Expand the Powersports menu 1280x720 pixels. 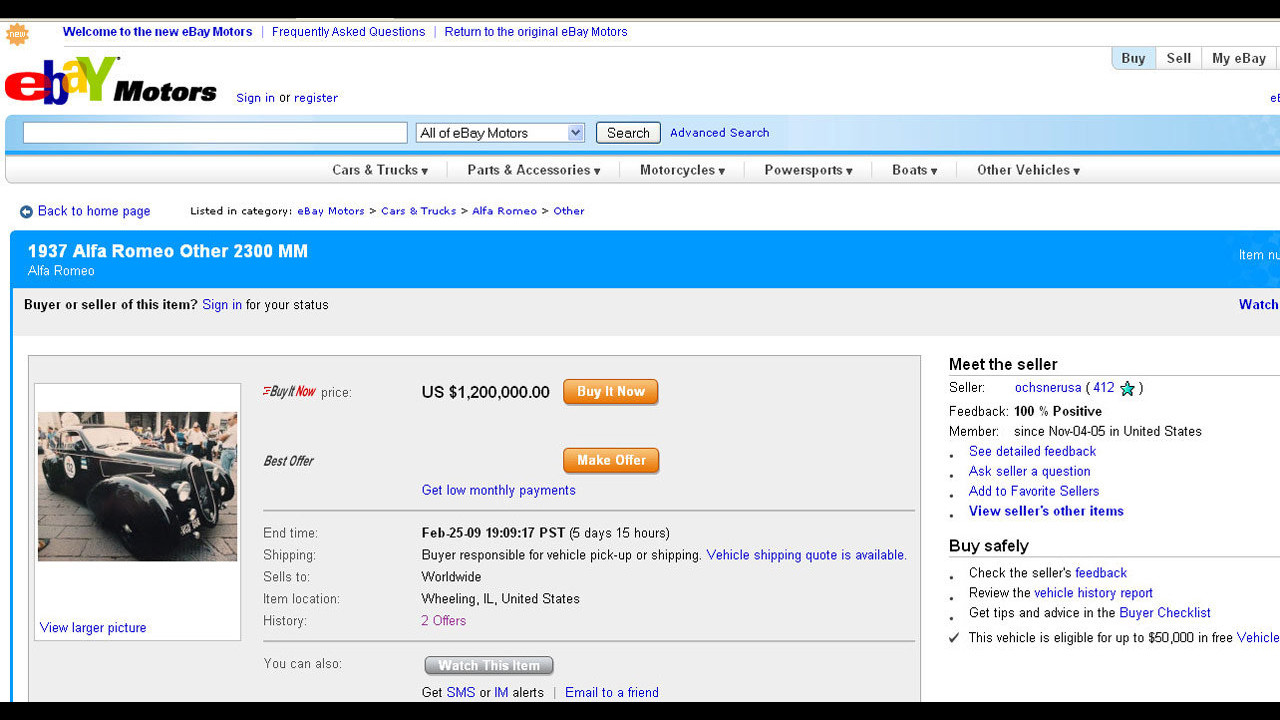pos(808,170)
